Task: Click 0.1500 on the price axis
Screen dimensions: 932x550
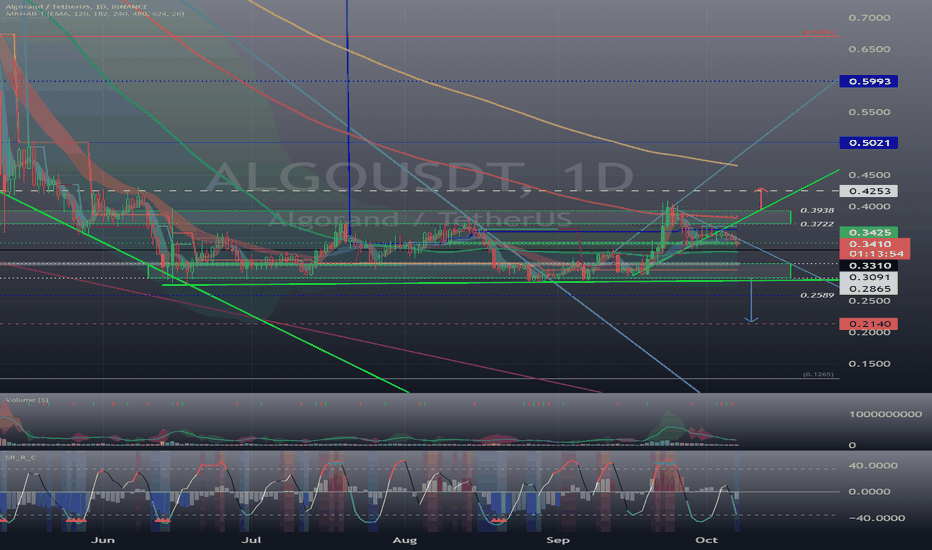Action: click(869, 364)
